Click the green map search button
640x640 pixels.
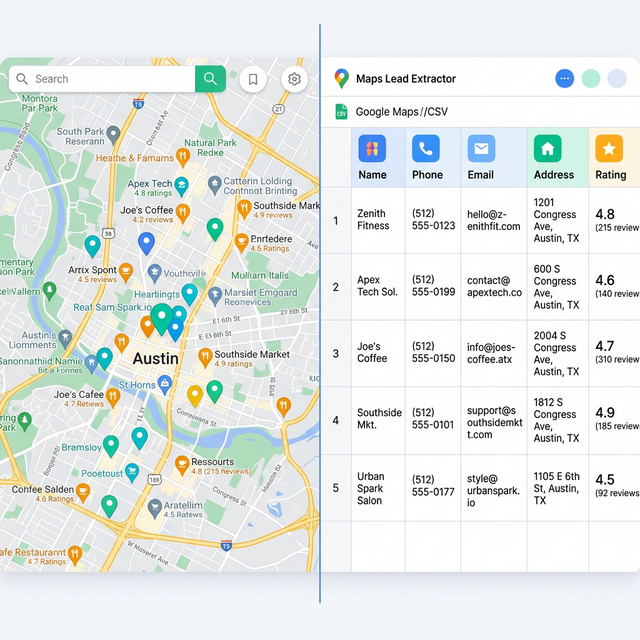coord(210,79)
